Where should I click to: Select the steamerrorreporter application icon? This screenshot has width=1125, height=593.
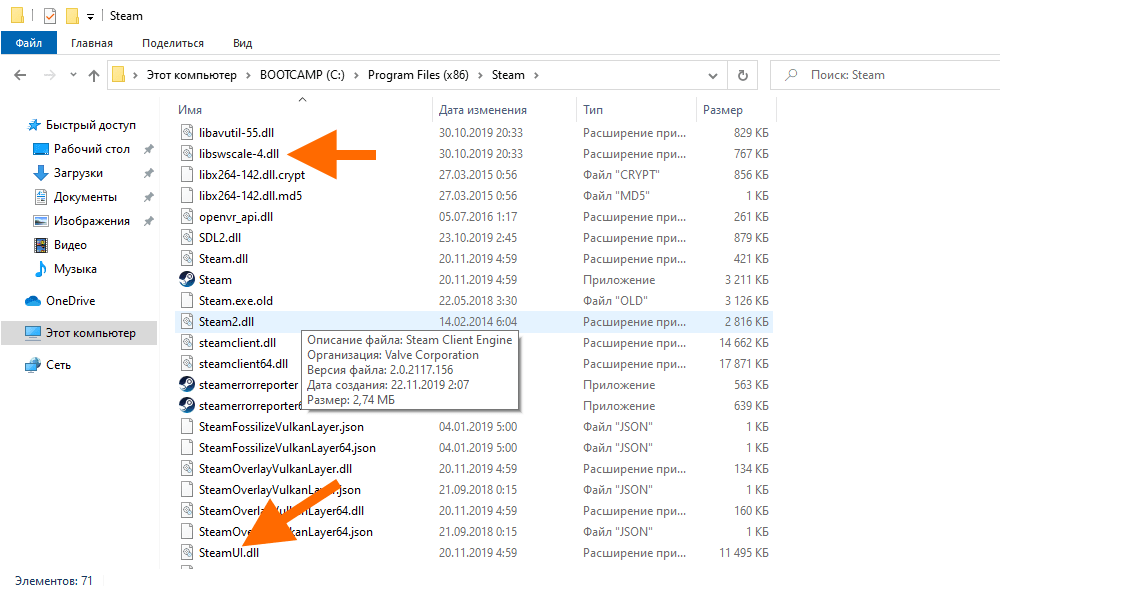coord(187,384)
